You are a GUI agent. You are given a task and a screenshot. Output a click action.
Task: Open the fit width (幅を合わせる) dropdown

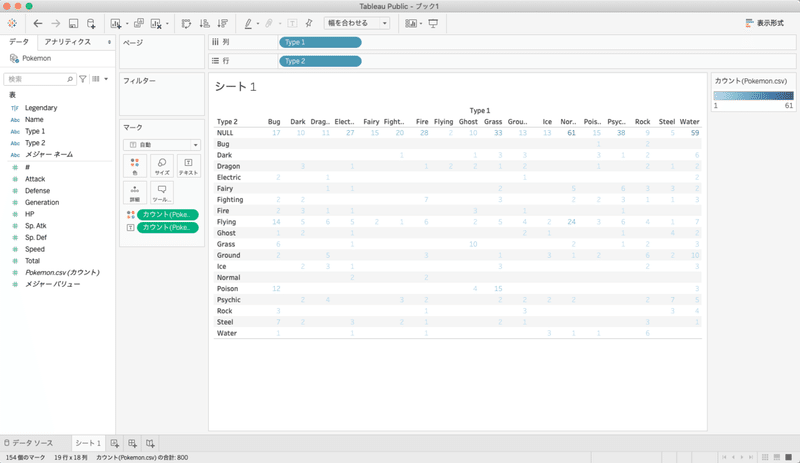coord(357,23)
